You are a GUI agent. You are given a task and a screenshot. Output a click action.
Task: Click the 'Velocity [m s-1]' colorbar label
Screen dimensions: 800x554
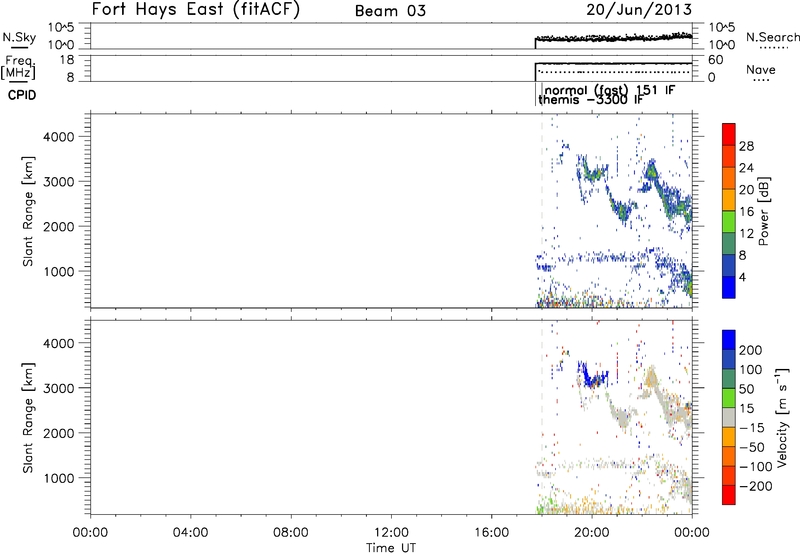point(781,417)
